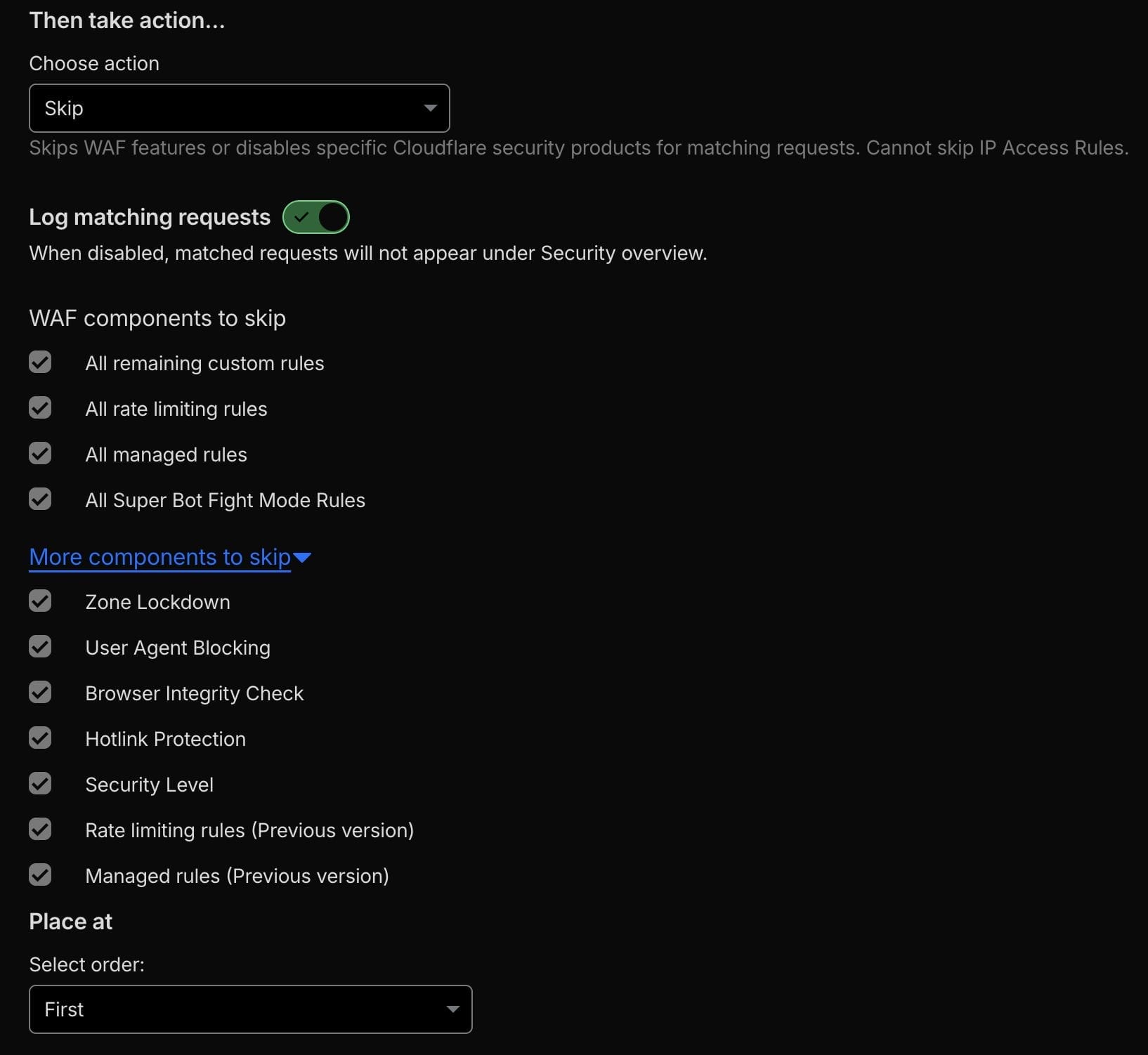Uncheck Managed rules (Previous version) checkbox
This screenshot has width=1148, height=1055.
[x=40, y=875]
